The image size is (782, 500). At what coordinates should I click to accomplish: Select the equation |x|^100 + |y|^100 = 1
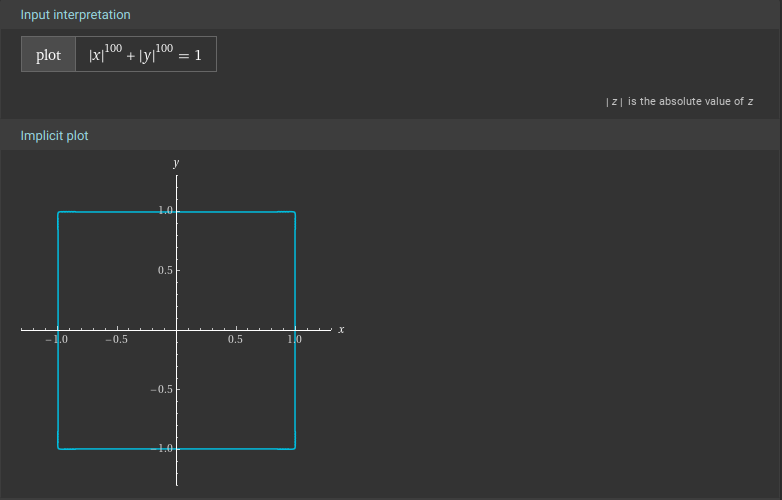[145, 55]
